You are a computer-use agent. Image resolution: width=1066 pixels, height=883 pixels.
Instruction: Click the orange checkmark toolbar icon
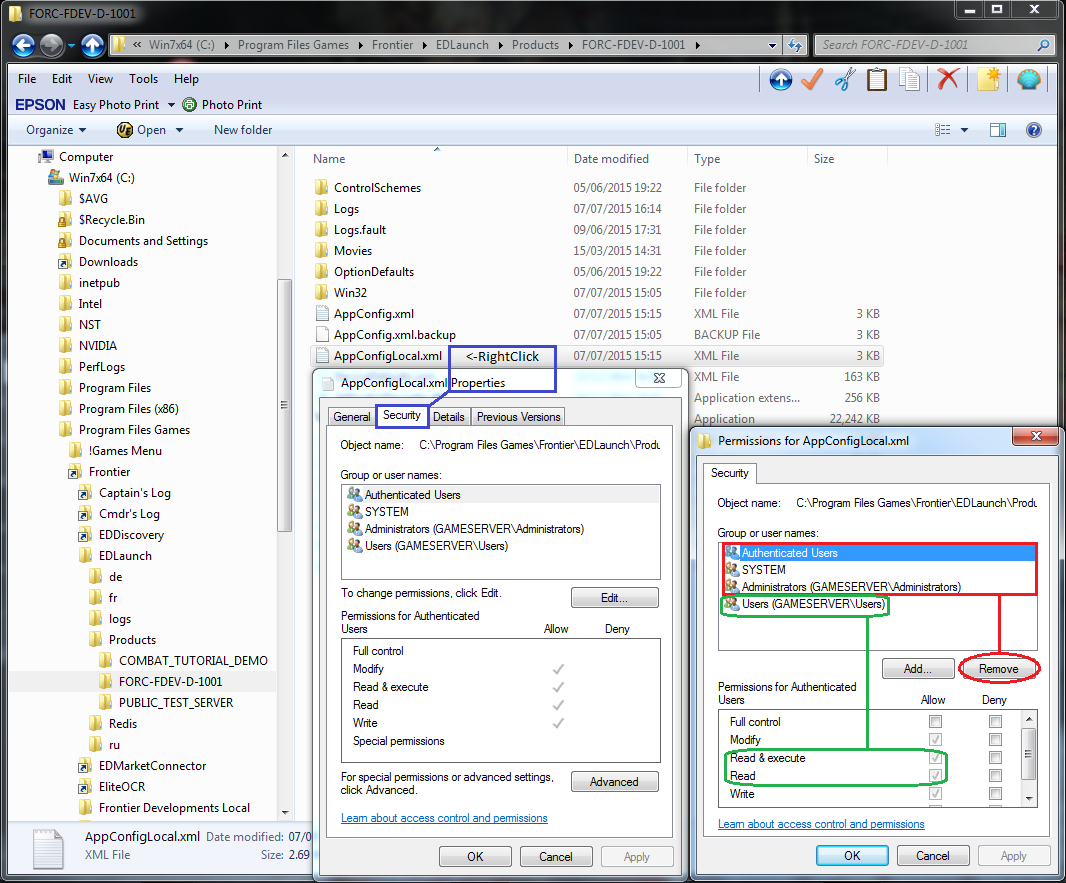tap(812, 80)
